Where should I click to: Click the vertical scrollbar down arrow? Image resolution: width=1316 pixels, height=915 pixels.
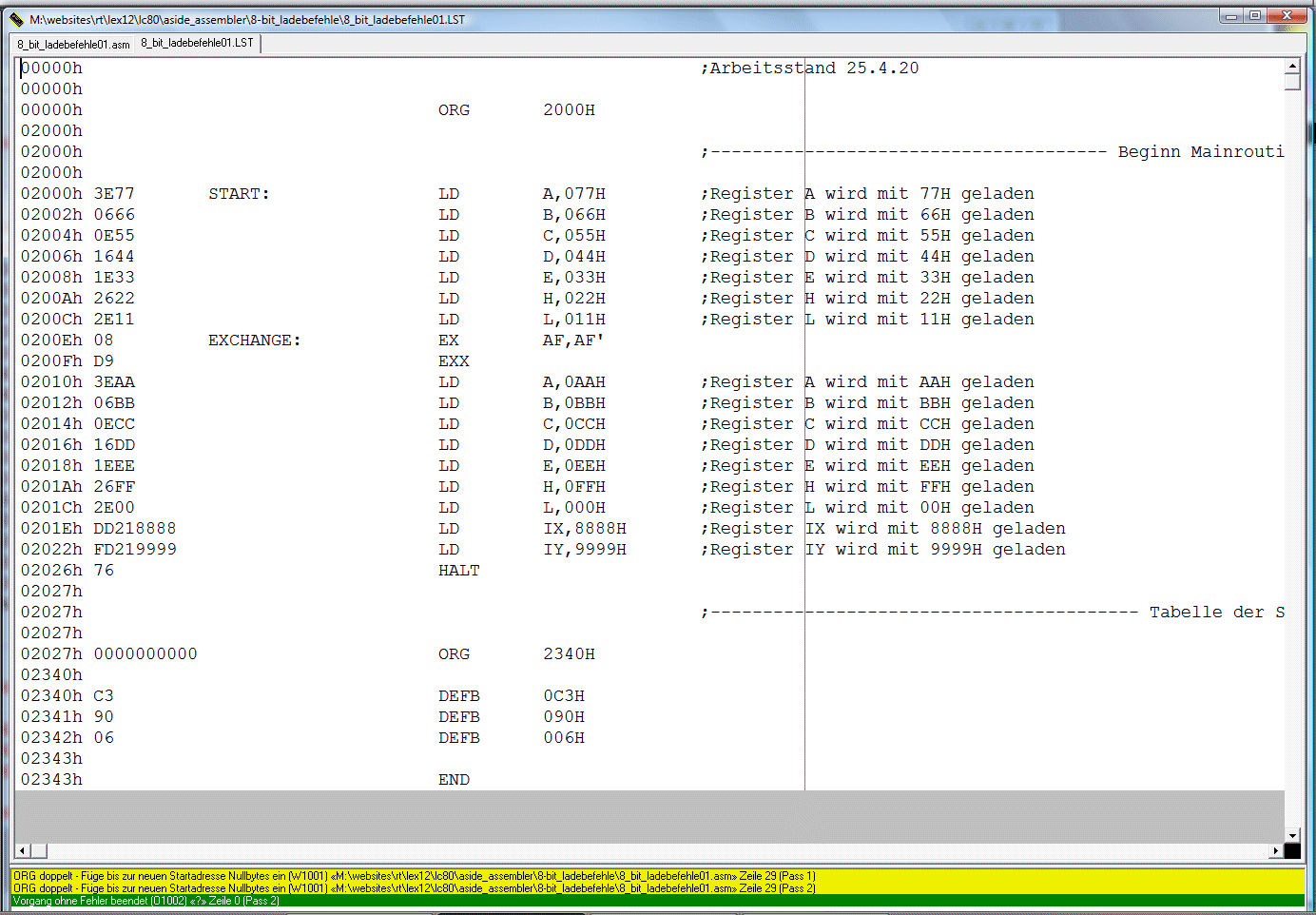coord(1292,835)
